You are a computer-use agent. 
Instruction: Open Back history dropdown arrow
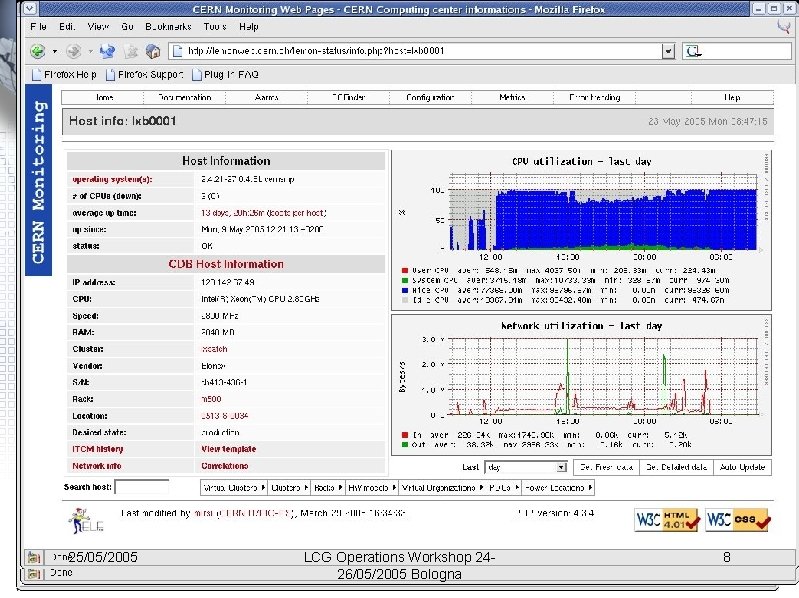(x=55, y=51)
